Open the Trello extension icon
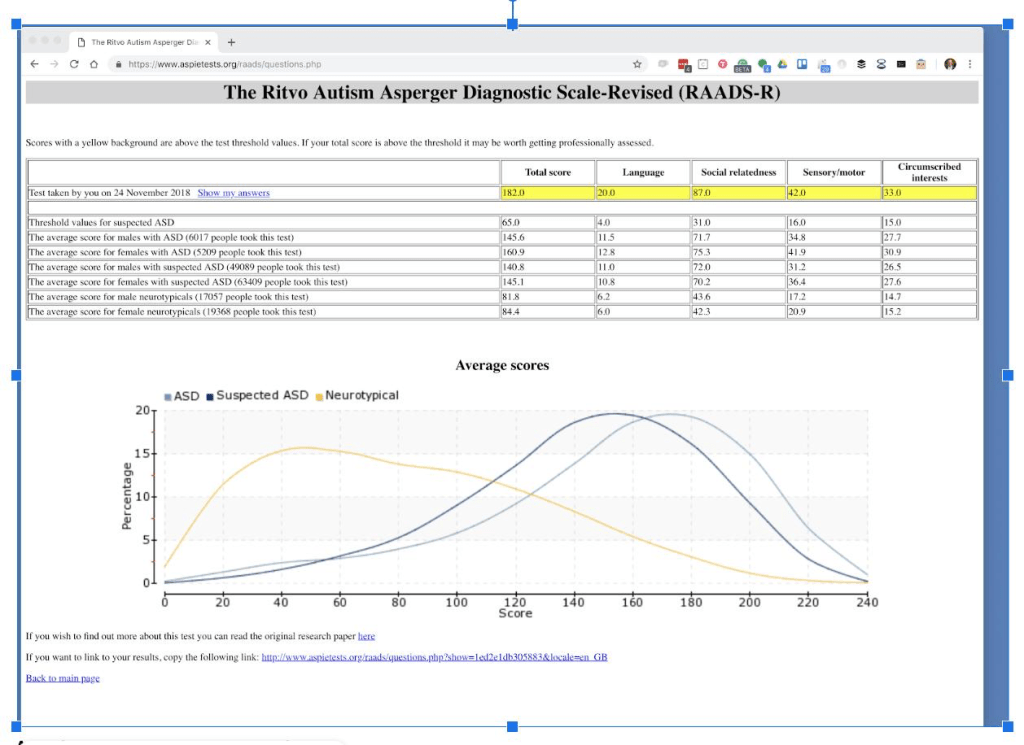 (802, 64)
